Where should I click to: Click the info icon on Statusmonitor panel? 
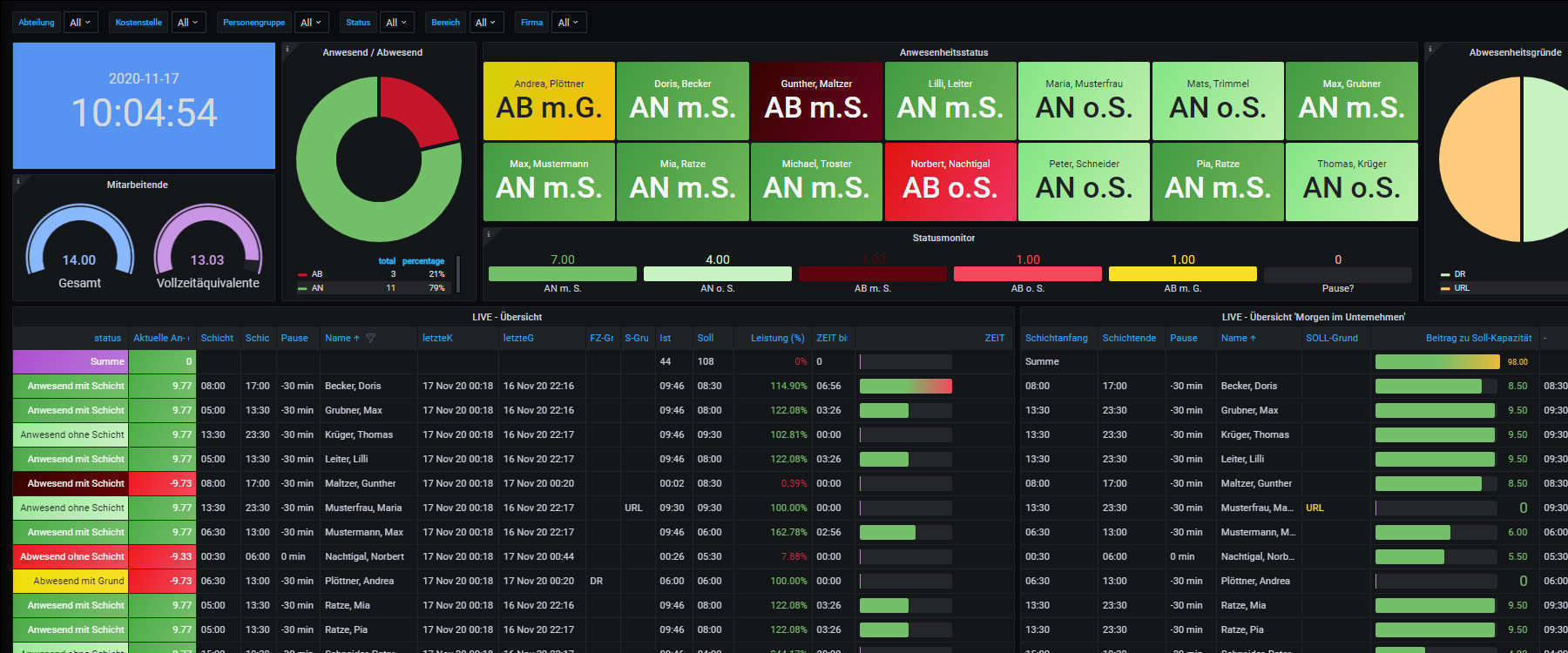(489, 234)
